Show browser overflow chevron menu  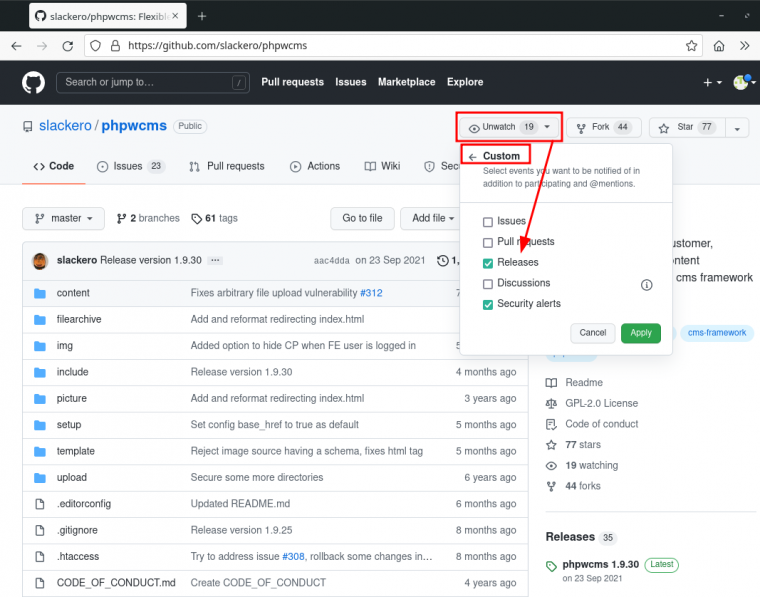coord(744,46)
